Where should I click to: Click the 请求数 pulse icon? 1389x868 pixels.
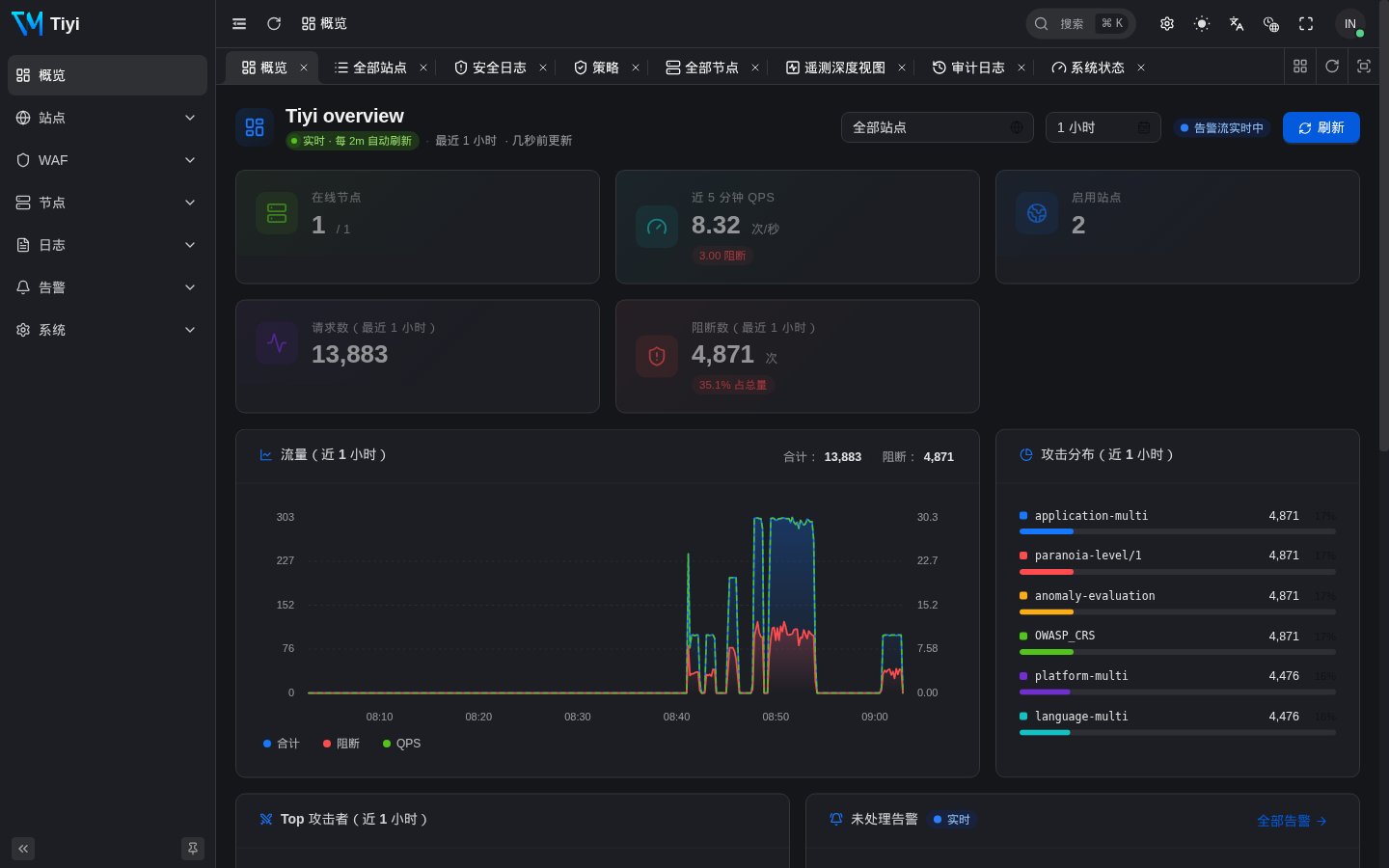click(x=277, y=342)
